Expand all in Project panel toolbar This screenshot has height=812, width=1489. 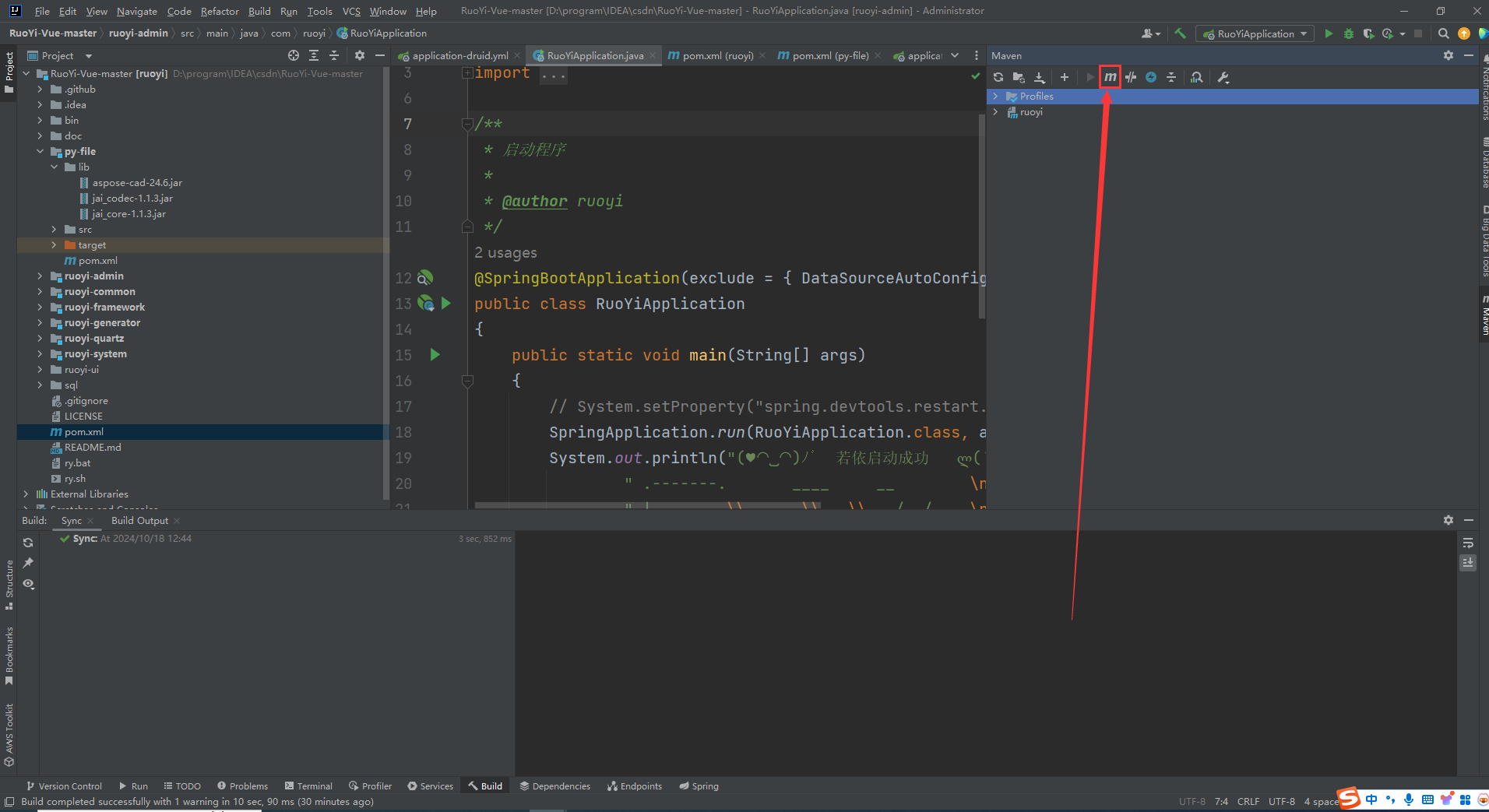314,55
